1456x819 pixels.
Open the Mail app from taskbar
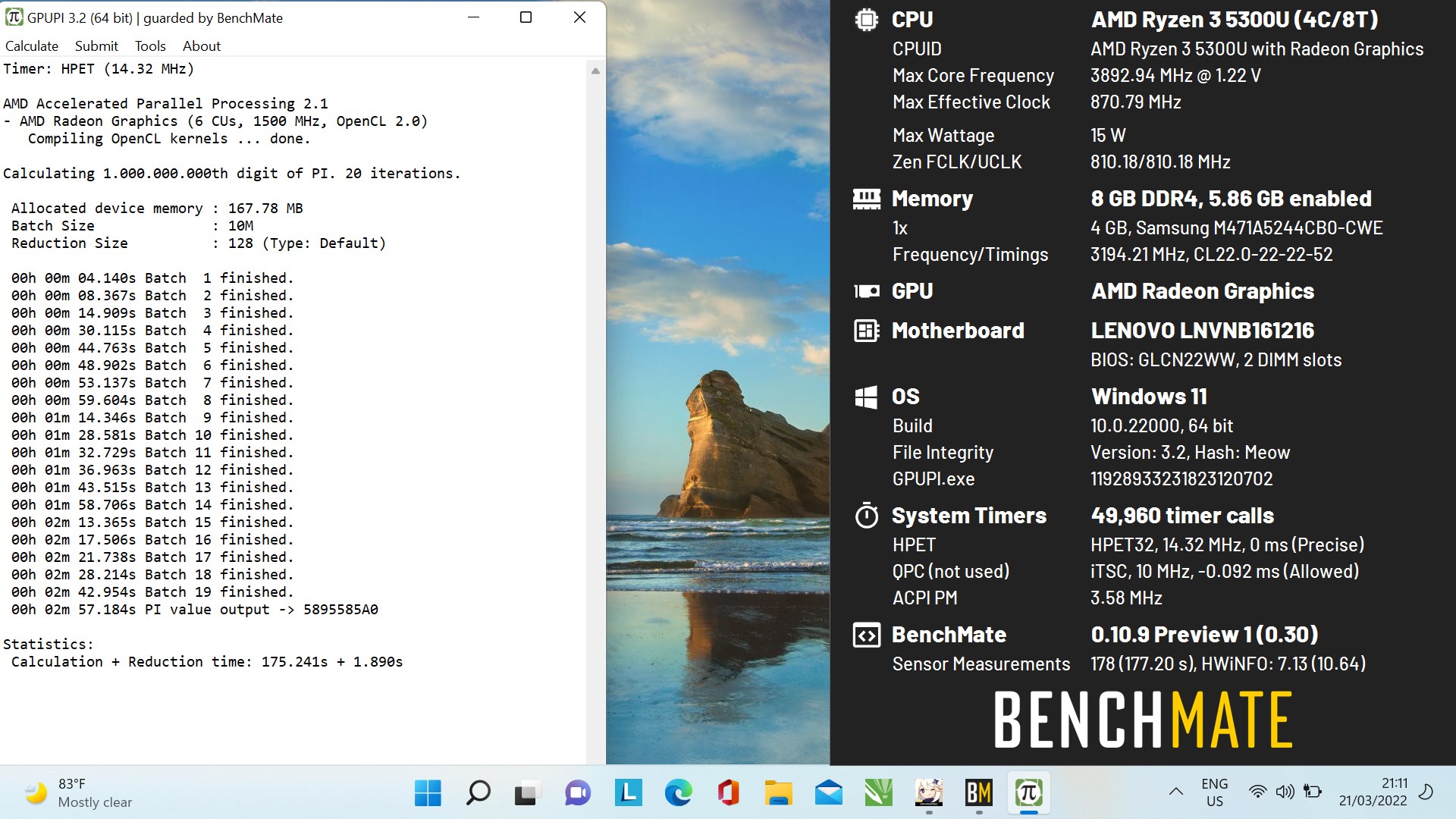pyautogui.click(x=828, y=793)
